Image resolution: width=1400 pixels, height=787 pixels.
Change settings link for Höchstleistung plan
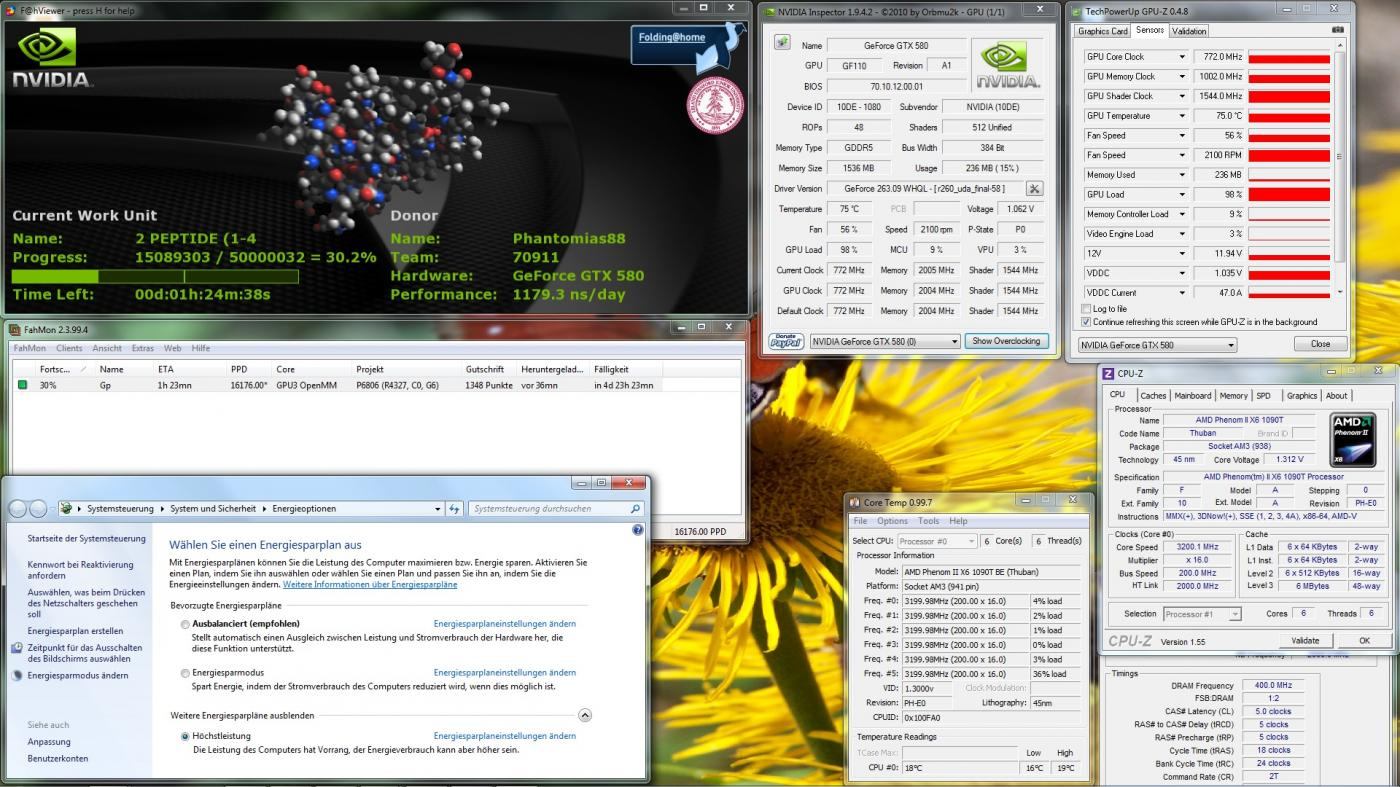click(x=505, y=736)
